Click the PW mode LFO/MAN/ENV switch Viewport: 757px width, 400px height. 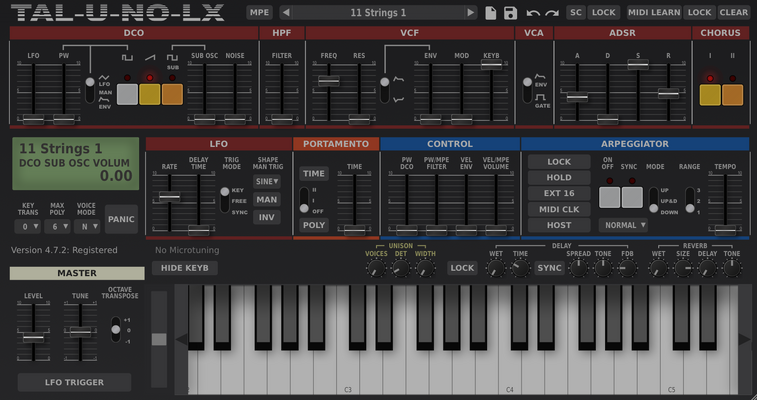point(90,90)
